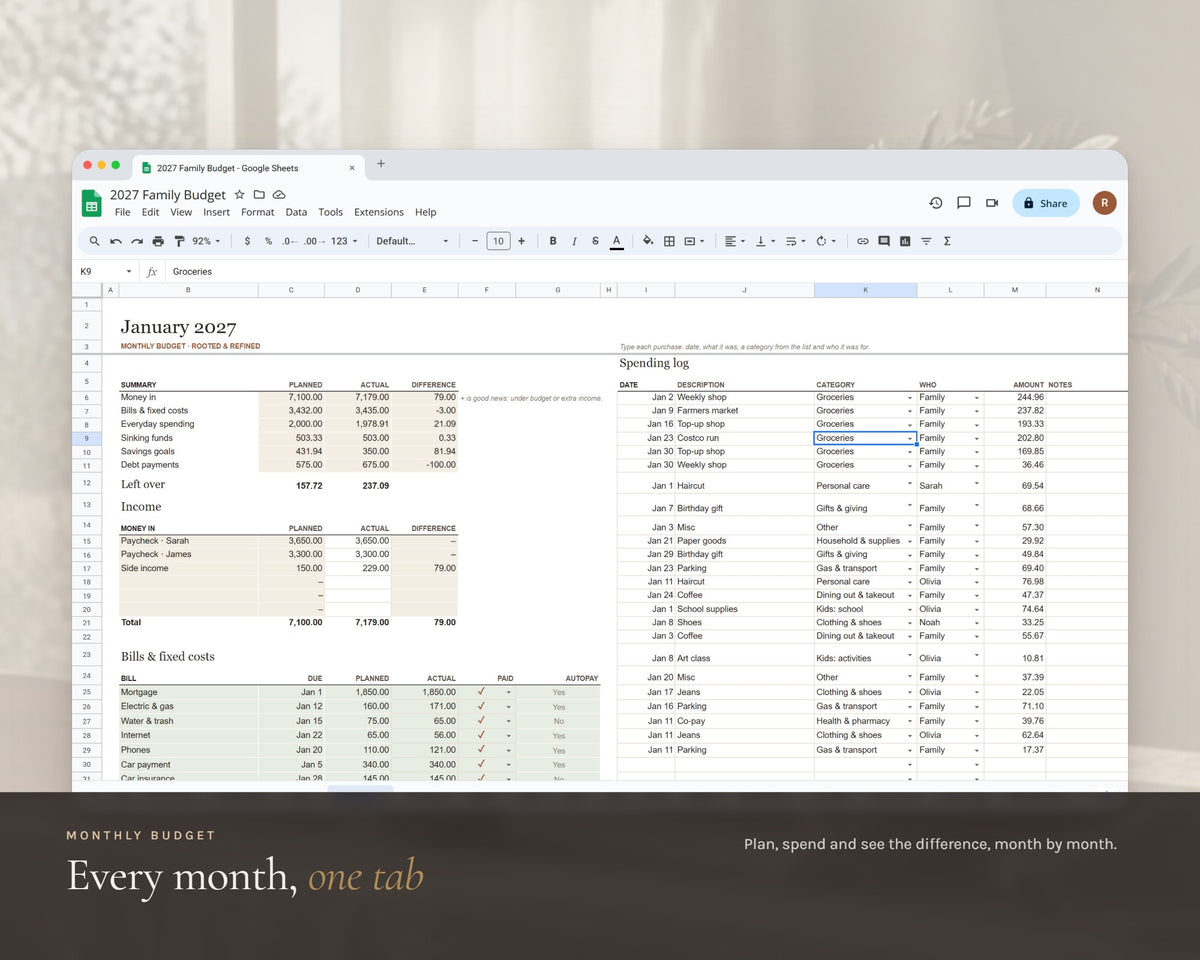
Task: Undo the last action
Action: pyautogui.click(x=116, y=241)
